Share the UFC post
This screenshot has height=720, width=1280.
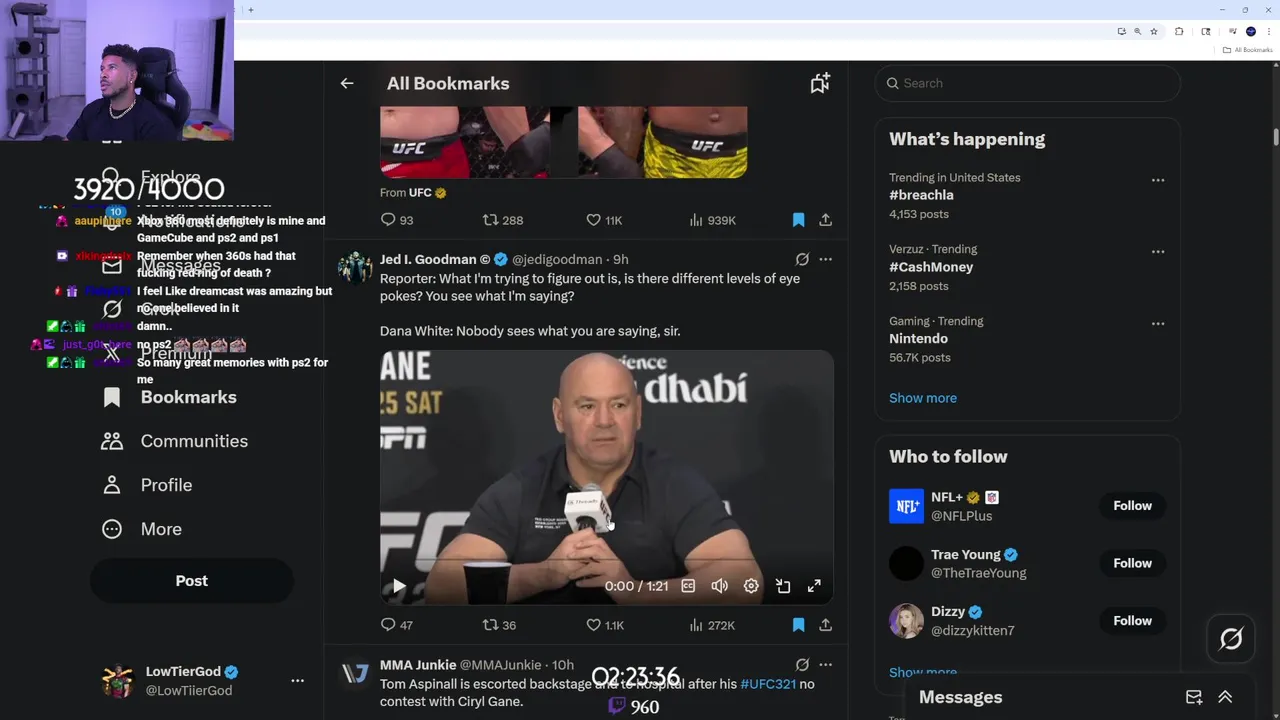pos(825,220)
